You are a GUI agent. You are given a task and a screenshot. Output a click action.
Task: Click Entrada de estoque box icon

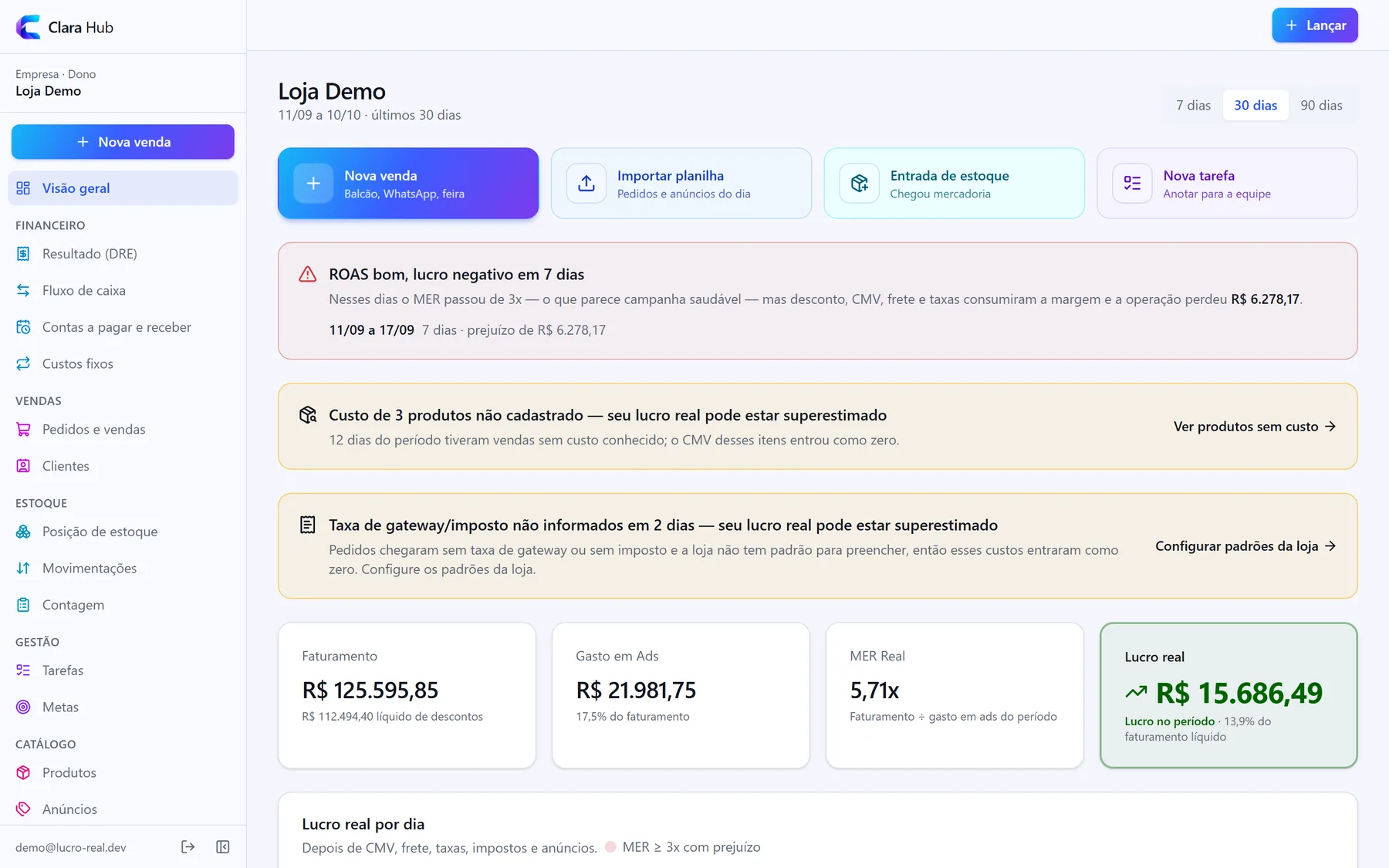click(x=860, y=184)
